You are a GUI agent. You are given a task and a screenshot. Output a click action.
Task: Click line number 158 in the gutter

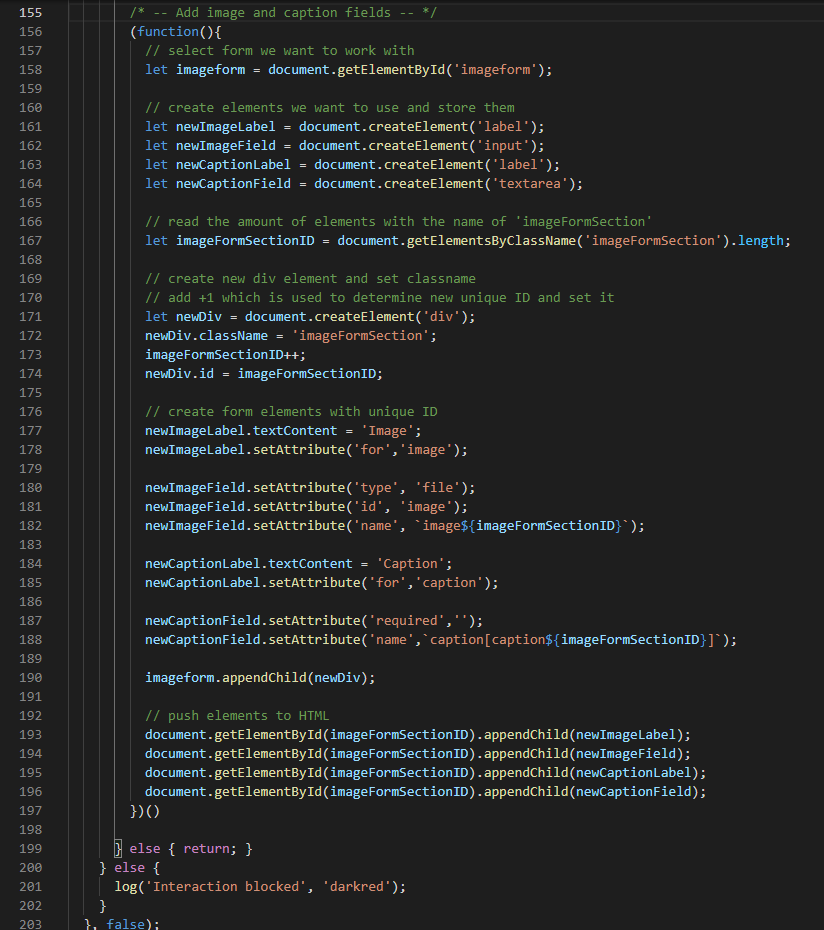(x=31, y=69)
